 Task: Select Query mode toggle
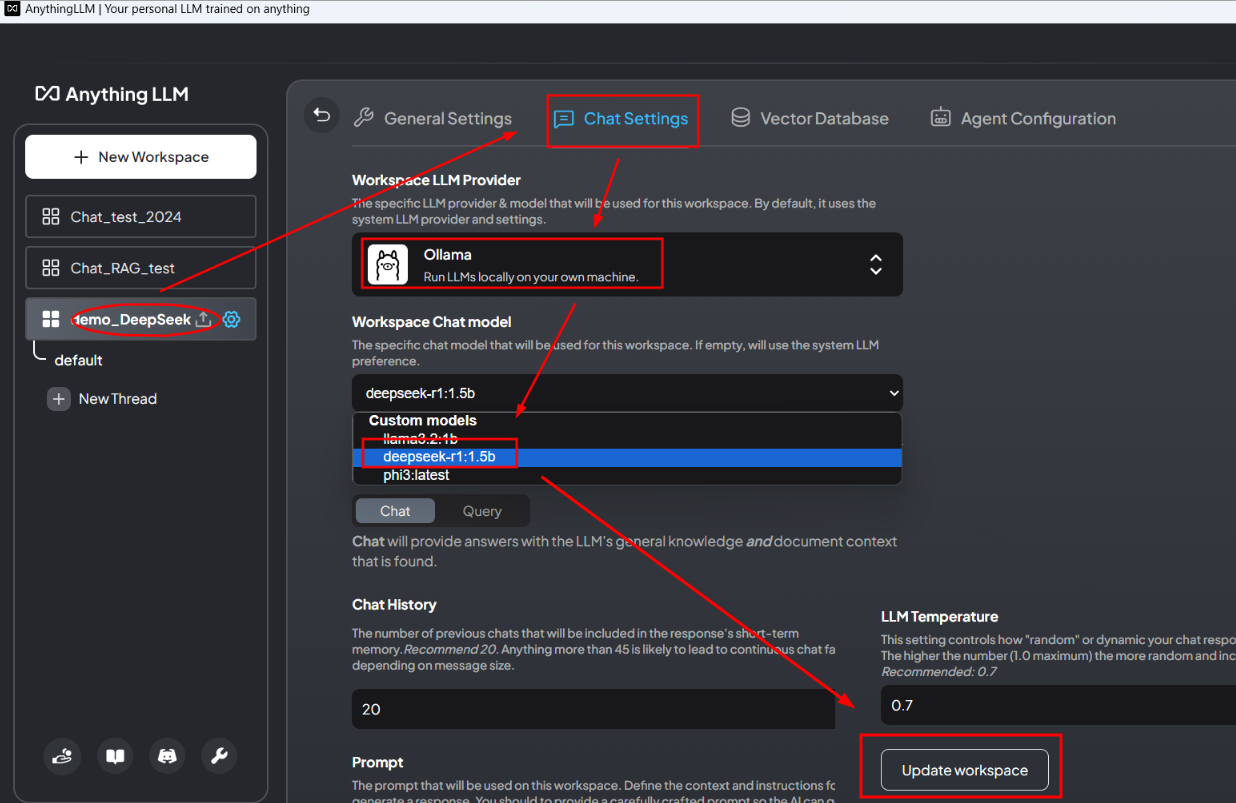tap(482, 511)
